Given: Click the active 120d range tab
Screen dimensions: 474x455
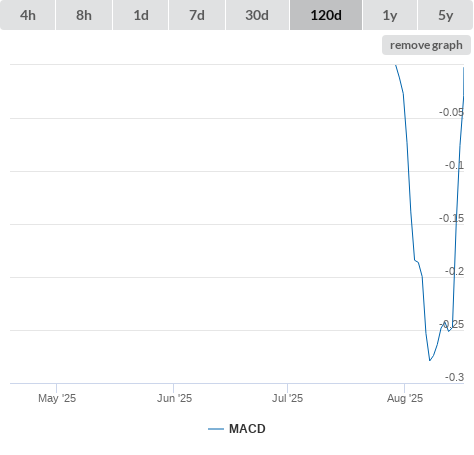Looking at the screenshot, I should pos(326,15).
